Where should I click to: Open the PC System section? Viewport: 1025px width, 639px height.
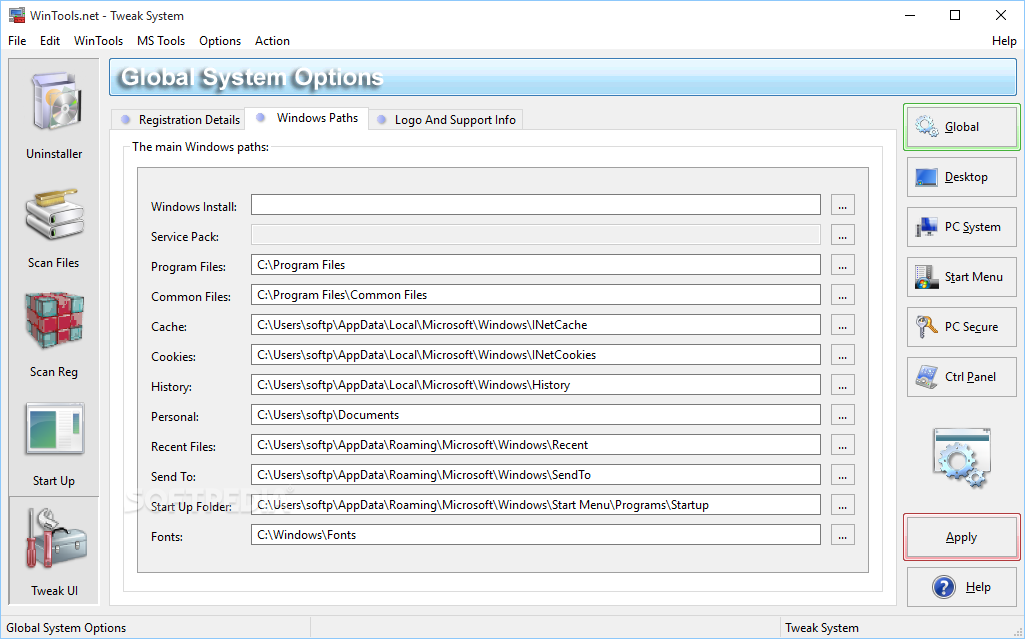[x=961, y=227]
